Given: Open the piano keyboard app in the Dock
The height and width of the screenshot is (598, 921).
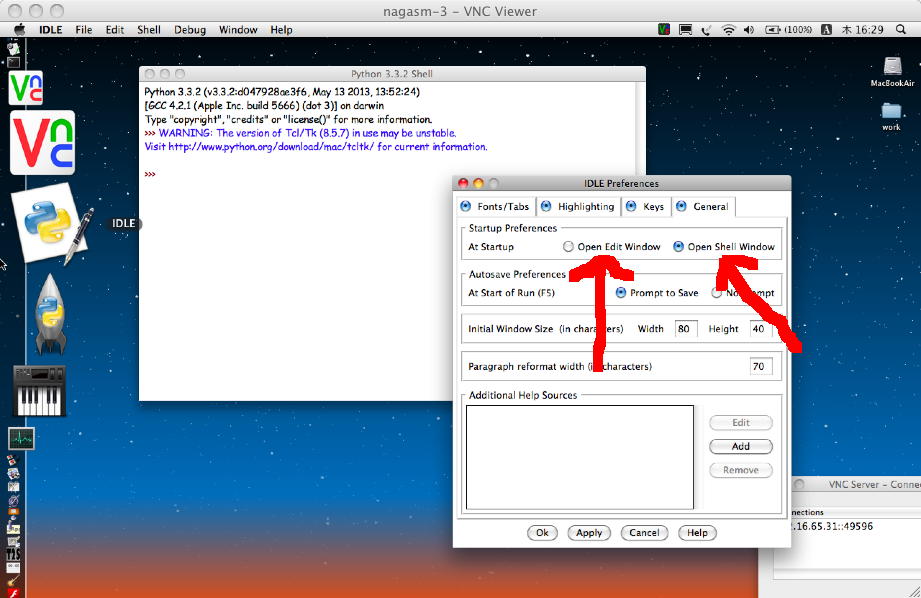Looking at the screenshot, I should 39,391.
